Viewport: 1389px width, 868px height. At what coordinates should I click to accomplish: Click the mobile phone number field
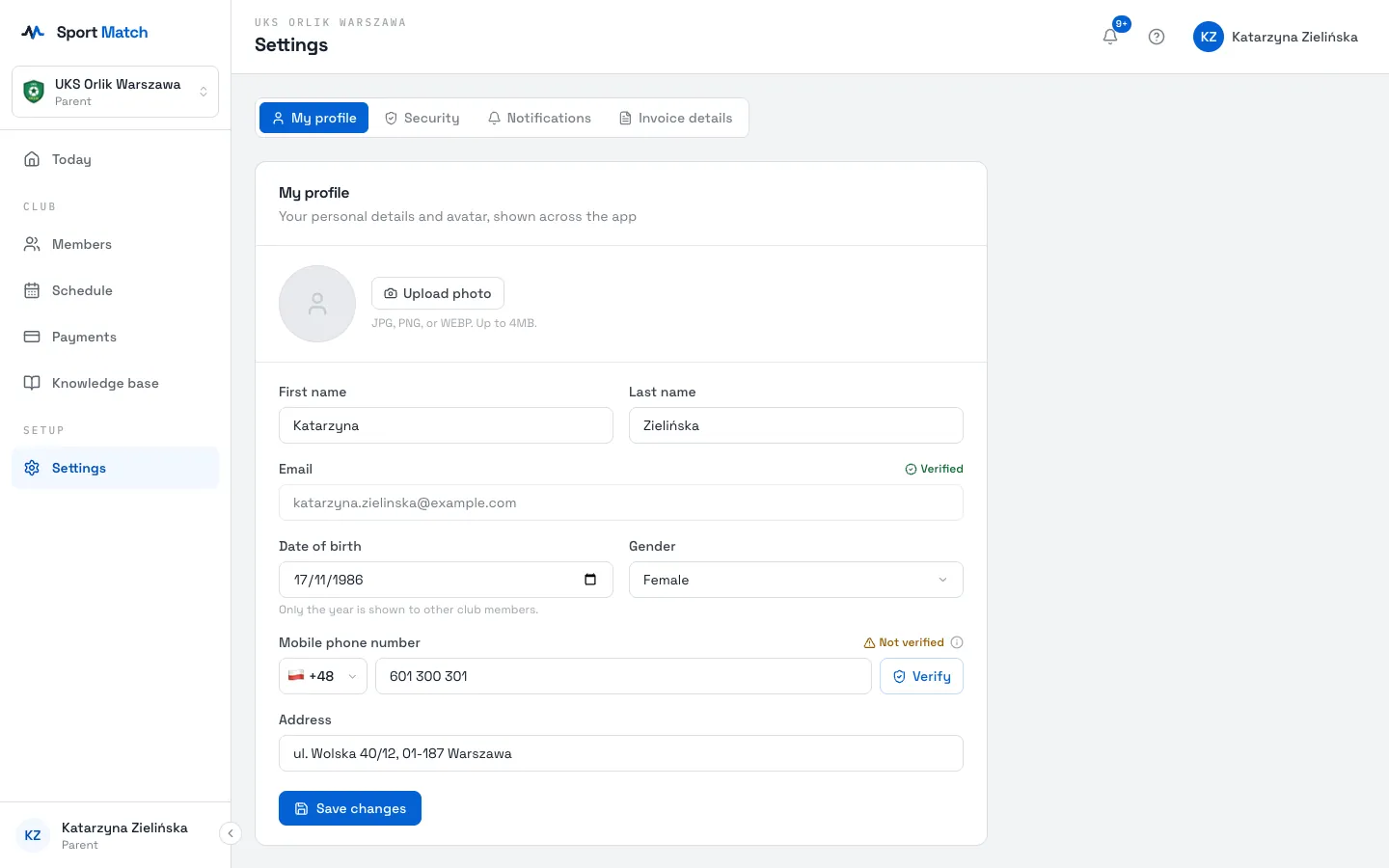pos(623,676)
